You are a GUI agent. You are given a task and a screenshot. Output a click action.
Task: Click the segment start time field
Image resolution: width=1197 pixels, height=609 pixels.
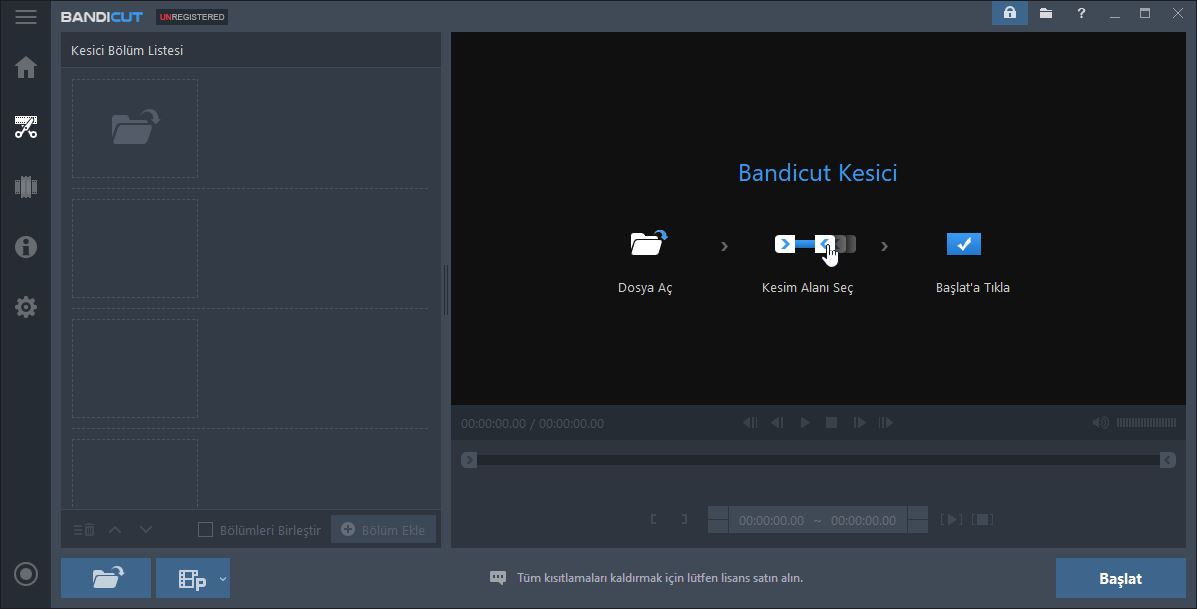tap(771, 520)
